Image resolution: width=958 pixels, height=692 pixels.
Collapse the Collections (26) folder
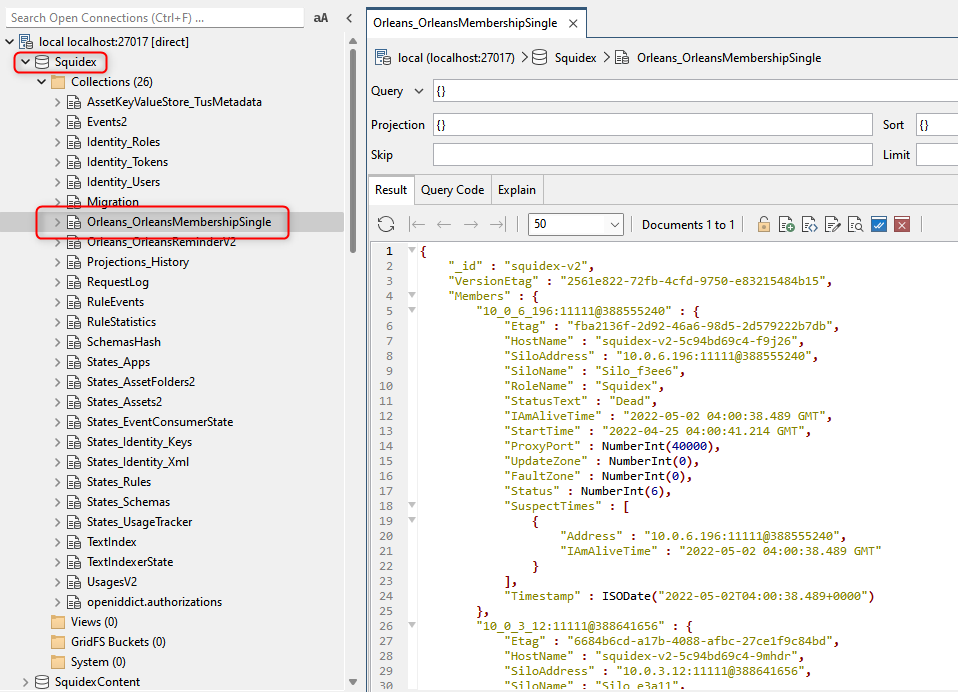point(42,82)
